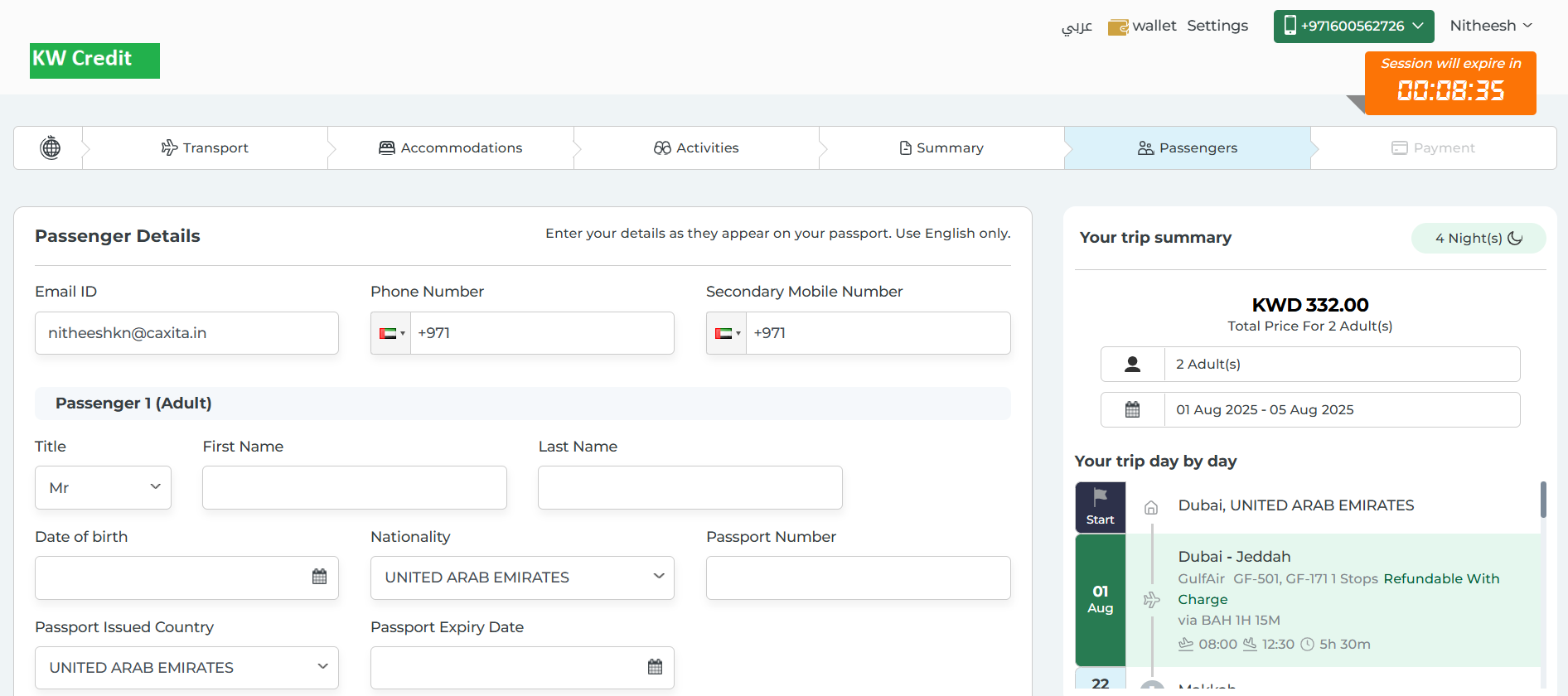Screen dimensions: 1568x696
Task: Go to the Transport step tab
Action: 205,147
